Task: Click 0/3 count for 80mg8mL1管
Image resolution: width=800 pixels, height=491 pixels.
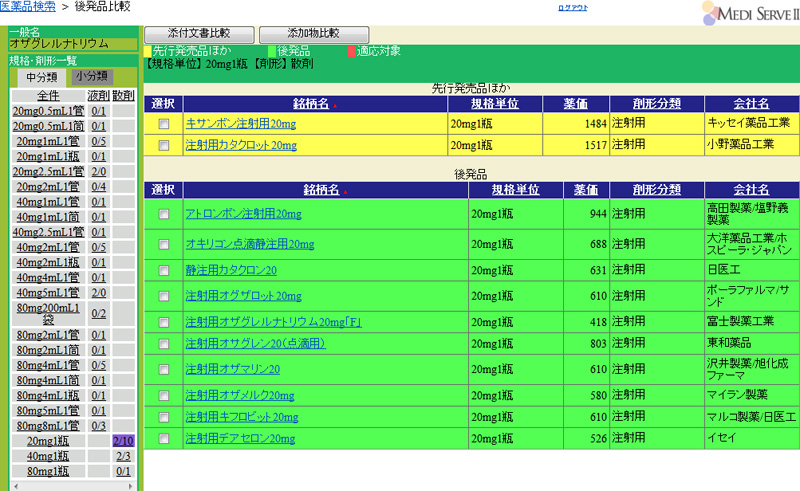Action: pyautogui.click(x=98, y=426)
